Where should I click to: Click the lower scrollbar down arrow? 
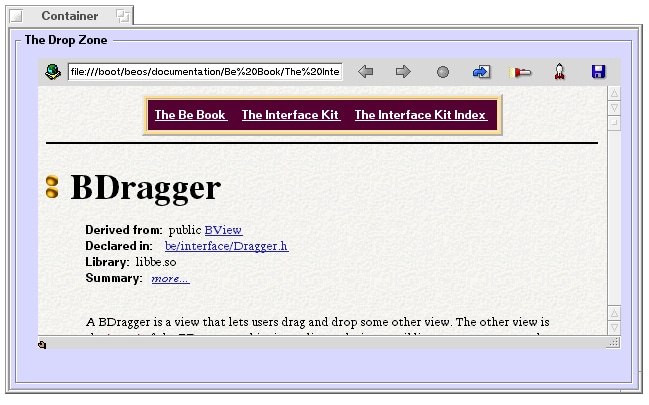pos(614,328)
